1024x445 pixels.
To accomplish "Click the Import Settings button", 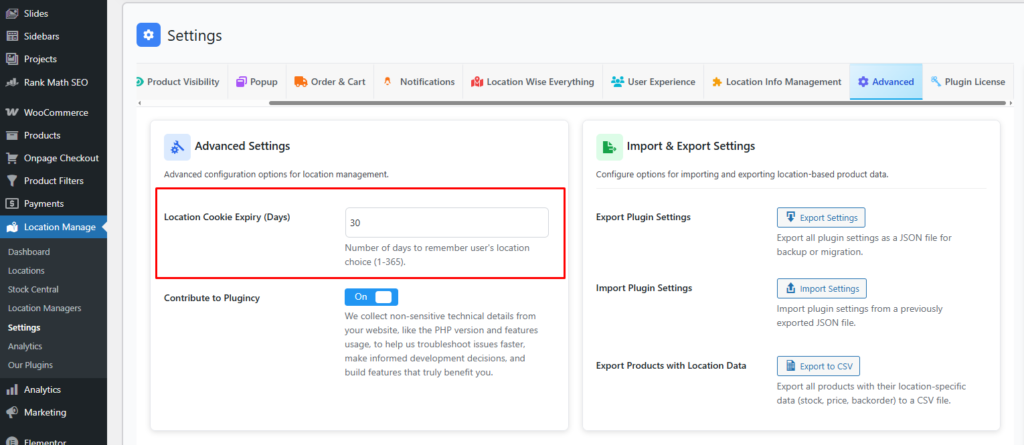I will (x=821, y=289).
